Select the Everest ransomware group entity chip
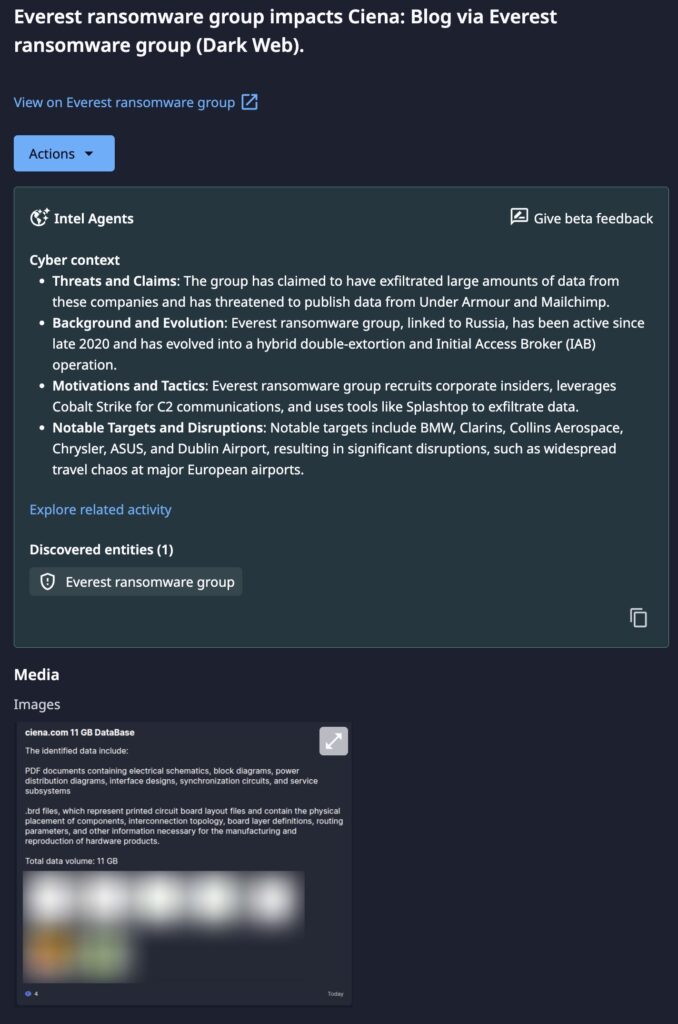Viewport: 678px width, 1024px height. tap(136, 582)
